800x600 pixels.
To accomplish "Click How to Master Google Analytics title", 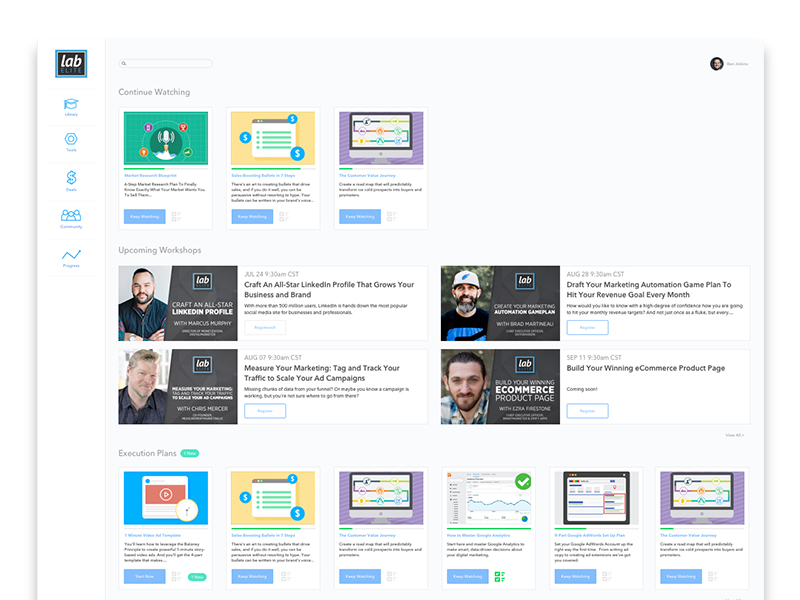I will point(479,535).
